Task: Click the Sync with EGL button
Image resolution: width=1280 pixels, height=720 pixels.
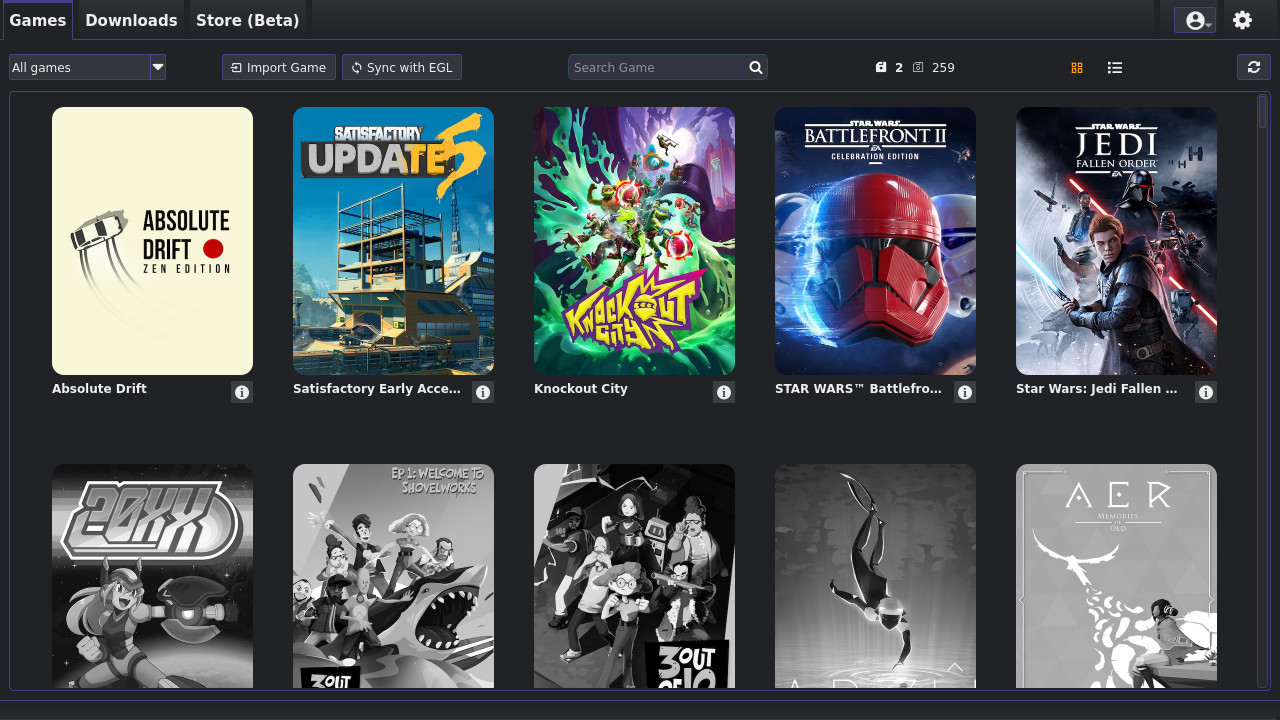Action: click(x=402, y=67)
